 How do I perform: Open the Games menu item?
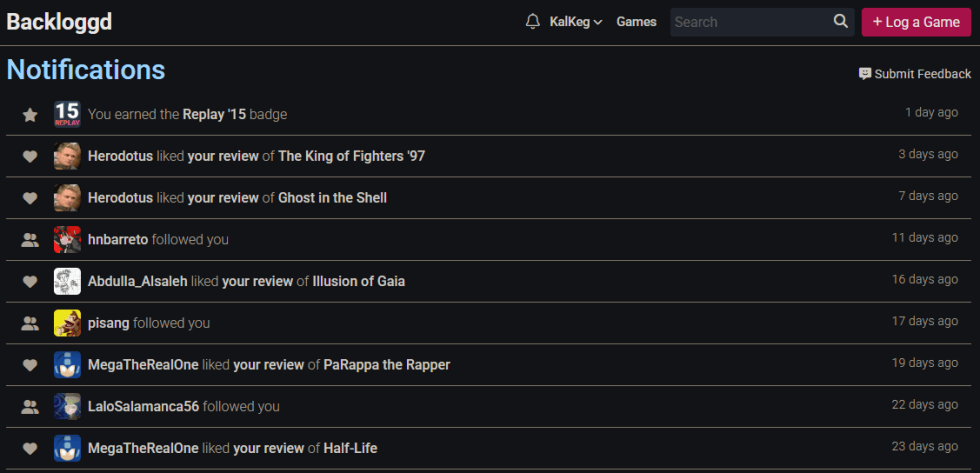(x=636, y=22)
